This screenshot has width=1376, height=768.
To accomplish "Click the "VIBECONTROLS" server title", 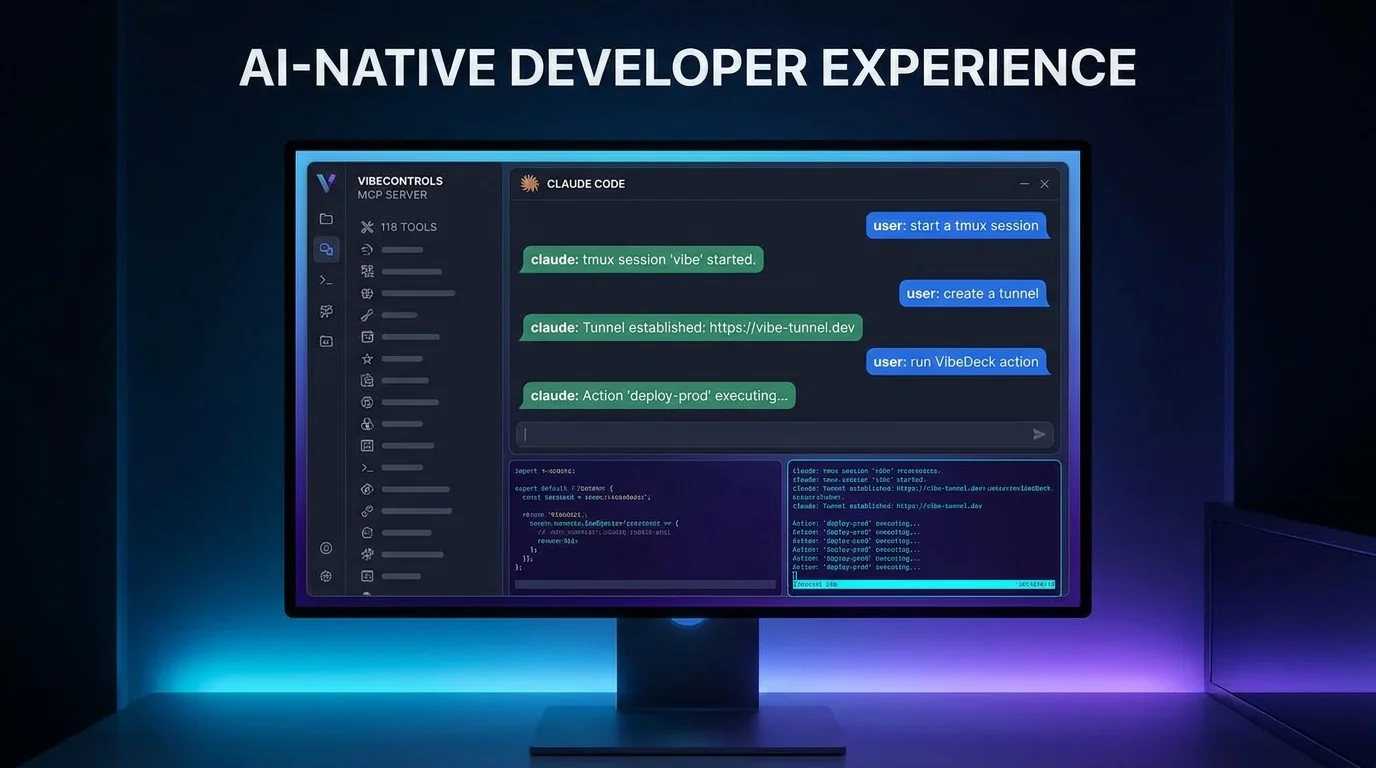I will point(400,181).
